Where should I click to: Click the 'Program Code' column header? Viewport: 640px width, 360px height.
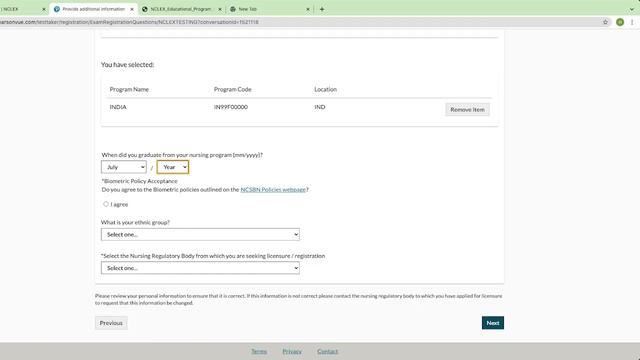pos(233,89)
